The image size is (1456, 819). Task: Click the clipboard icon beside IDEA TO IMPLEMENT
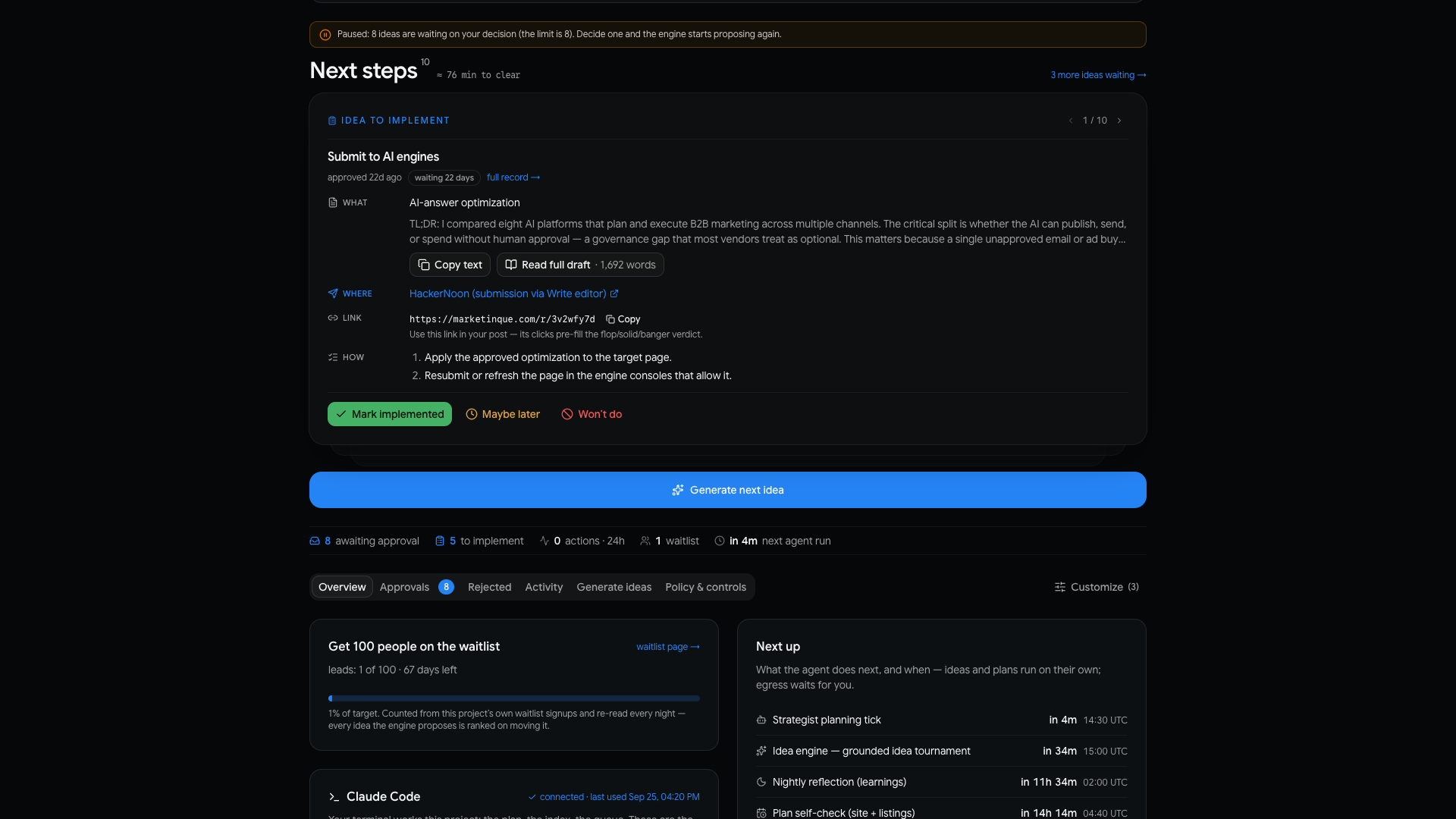tap(332, 121)
